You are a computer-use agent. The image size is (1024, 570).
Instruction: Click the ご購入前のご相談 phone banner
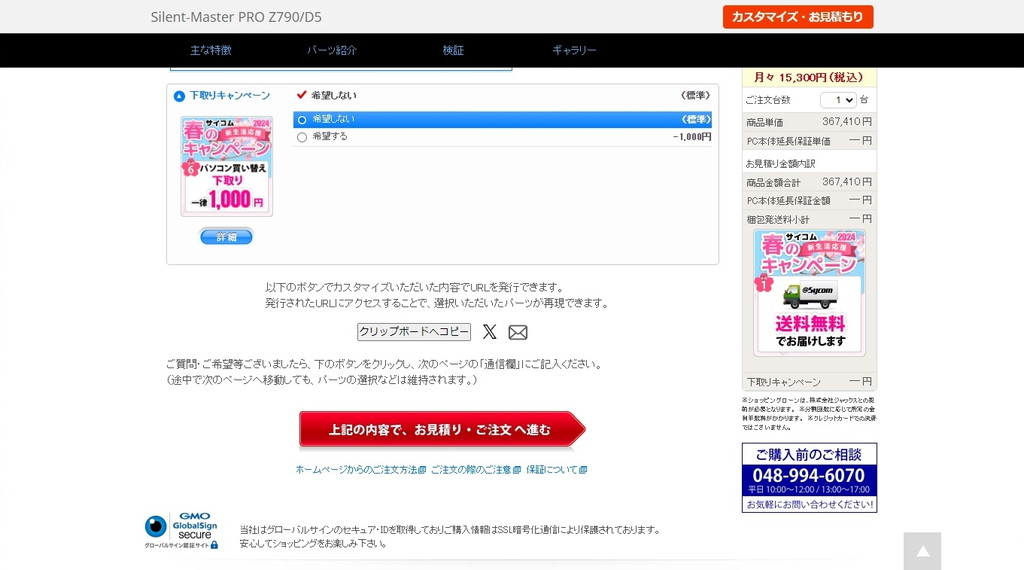click(809, 477)
